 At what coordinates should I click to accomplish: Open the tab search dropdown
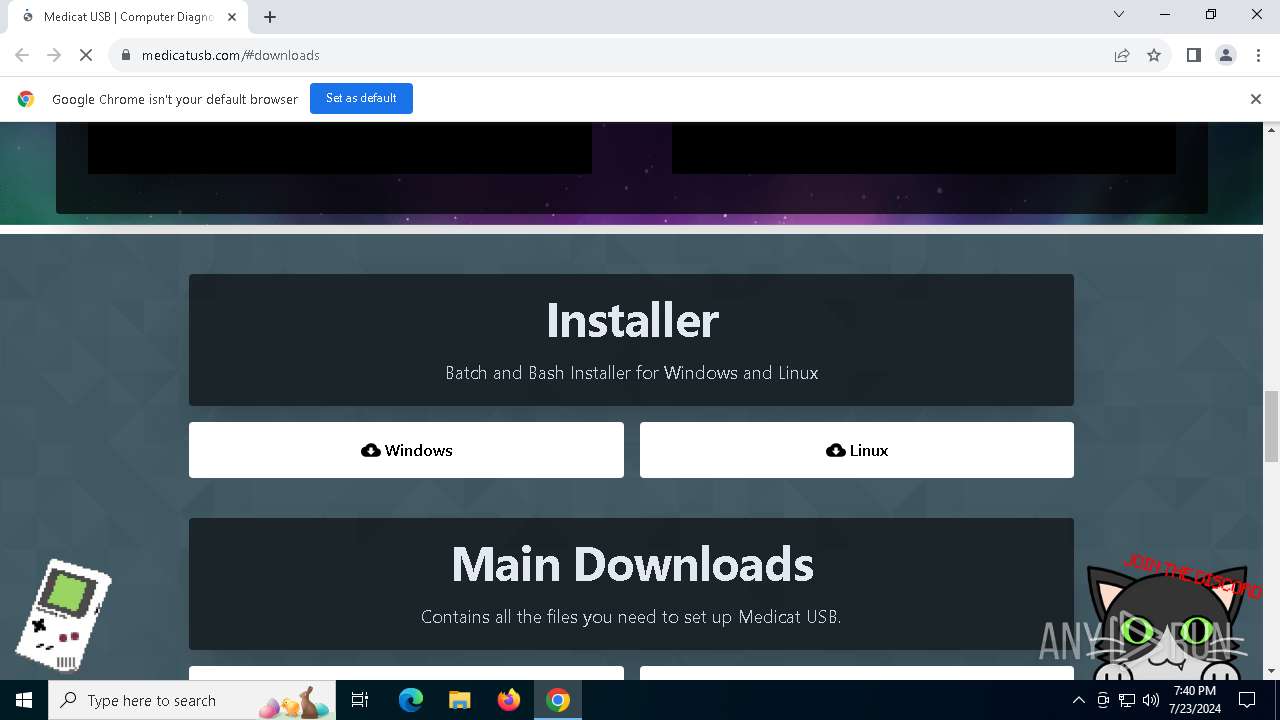point(1119,15)
